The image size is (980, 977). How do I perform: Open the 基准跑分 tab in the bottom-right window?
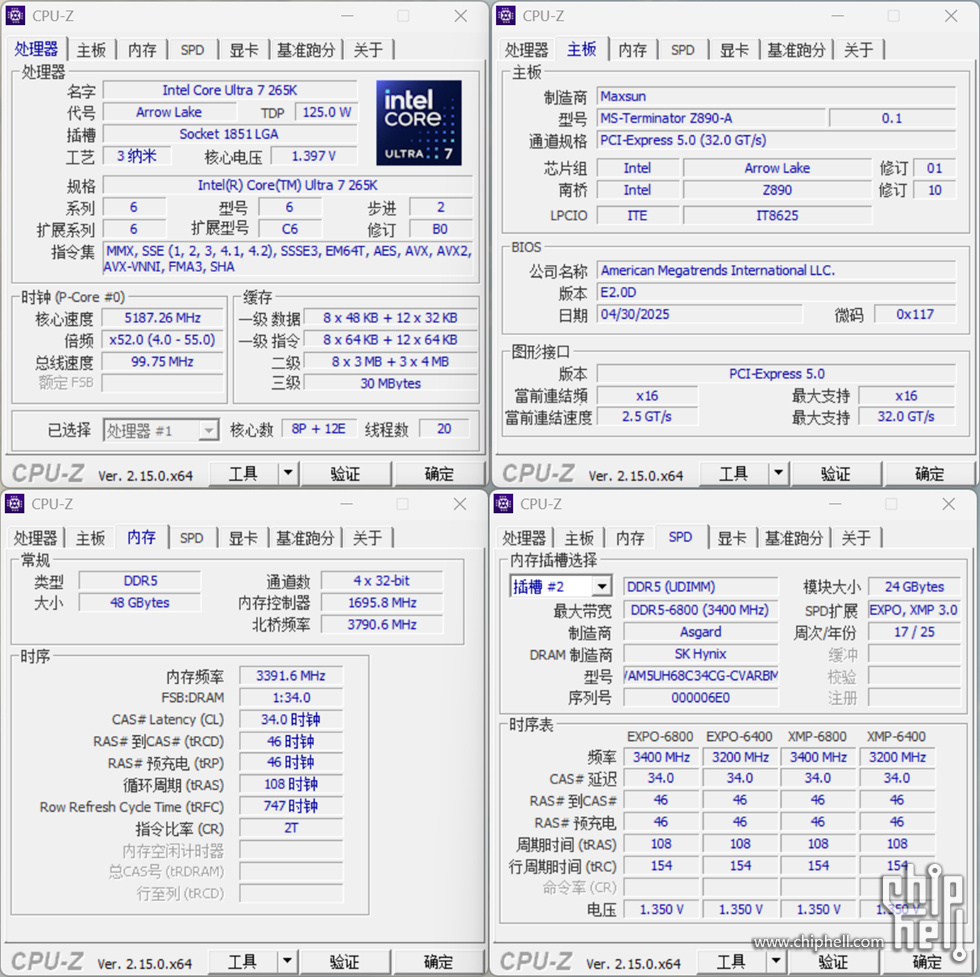[794, 538]
